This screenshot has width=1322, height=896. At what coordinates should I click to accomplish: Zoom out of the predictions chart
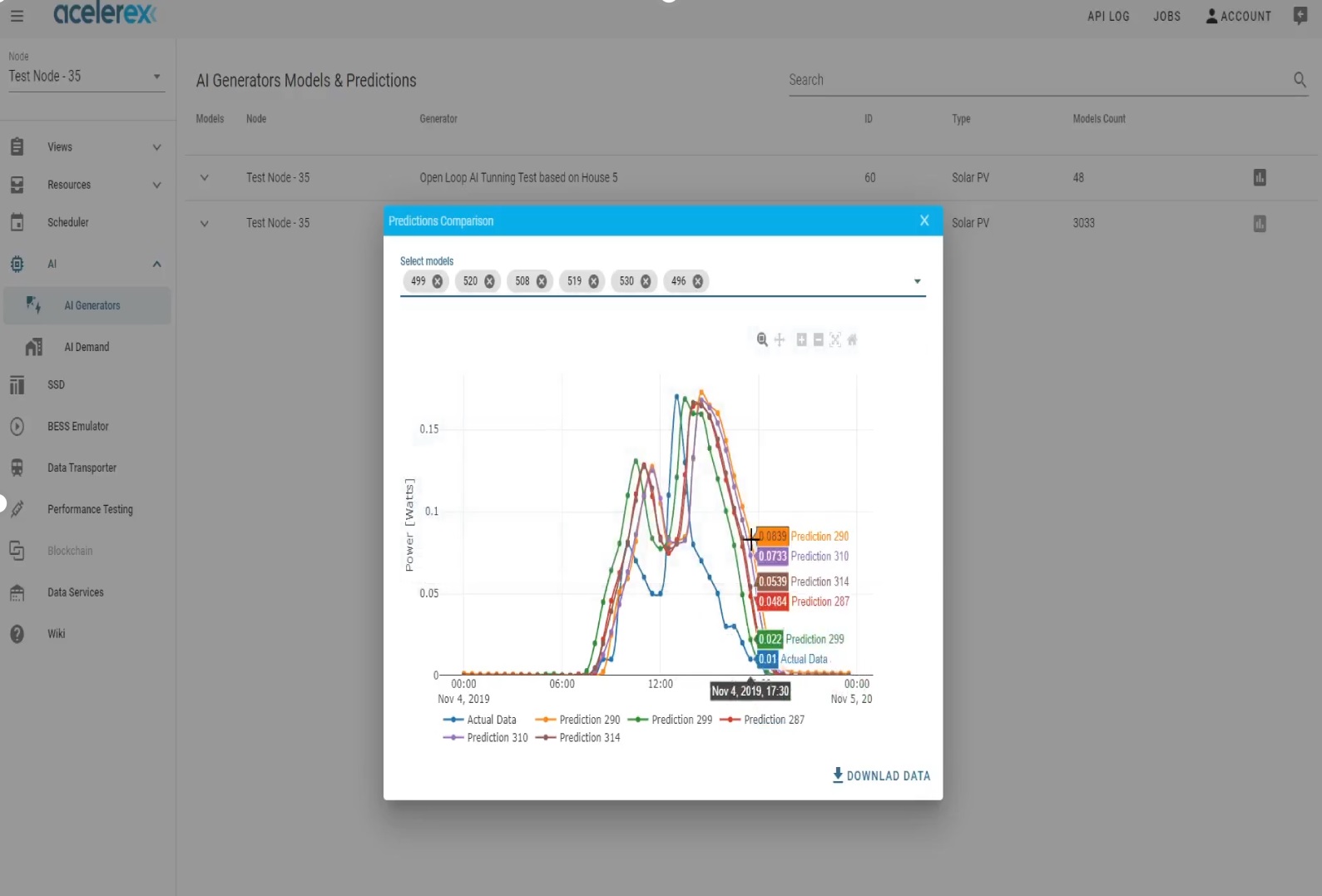[819, 339]
